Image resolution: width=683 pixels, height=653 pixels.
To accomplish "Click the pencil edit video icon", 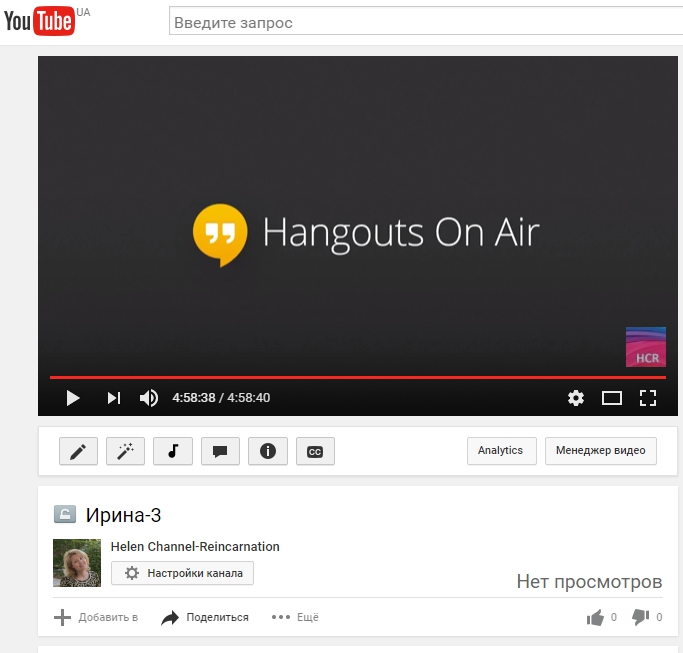I will [78, 451].
